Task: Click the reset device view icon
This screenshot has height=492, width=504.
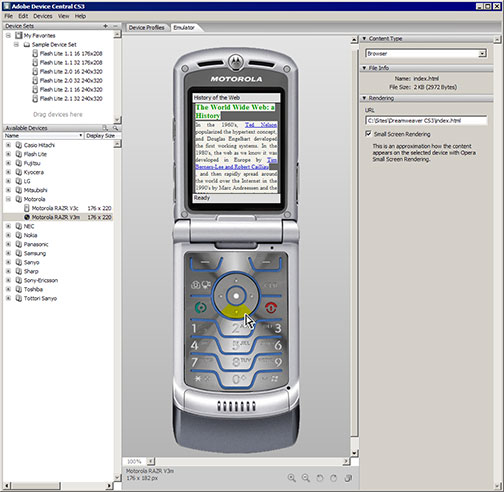Action: (348, 478)
